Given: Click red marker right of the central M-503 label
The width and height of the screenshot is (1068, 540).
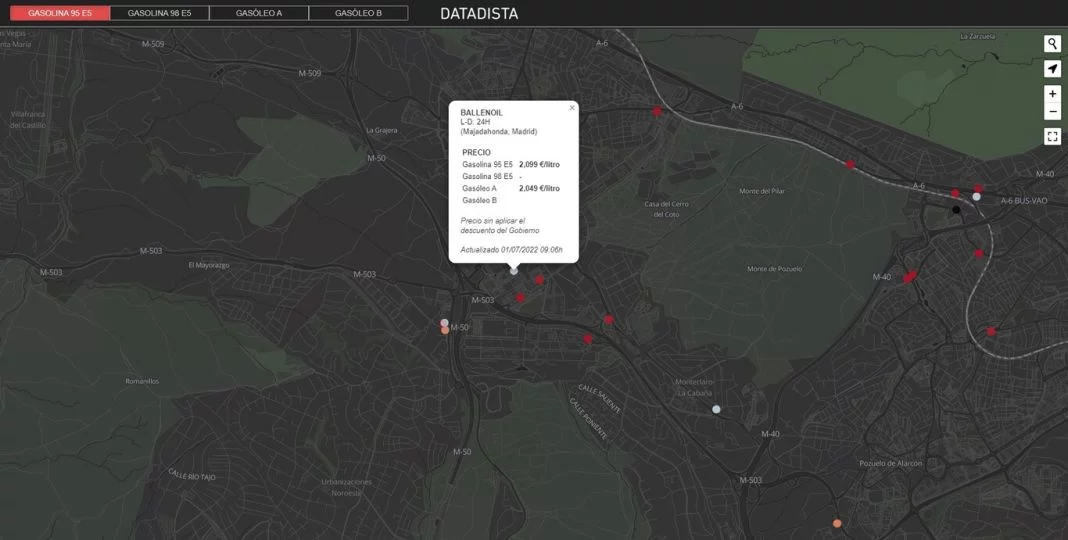Looking at the screenshot, I should pyautogui.click(x=520, y=298).
